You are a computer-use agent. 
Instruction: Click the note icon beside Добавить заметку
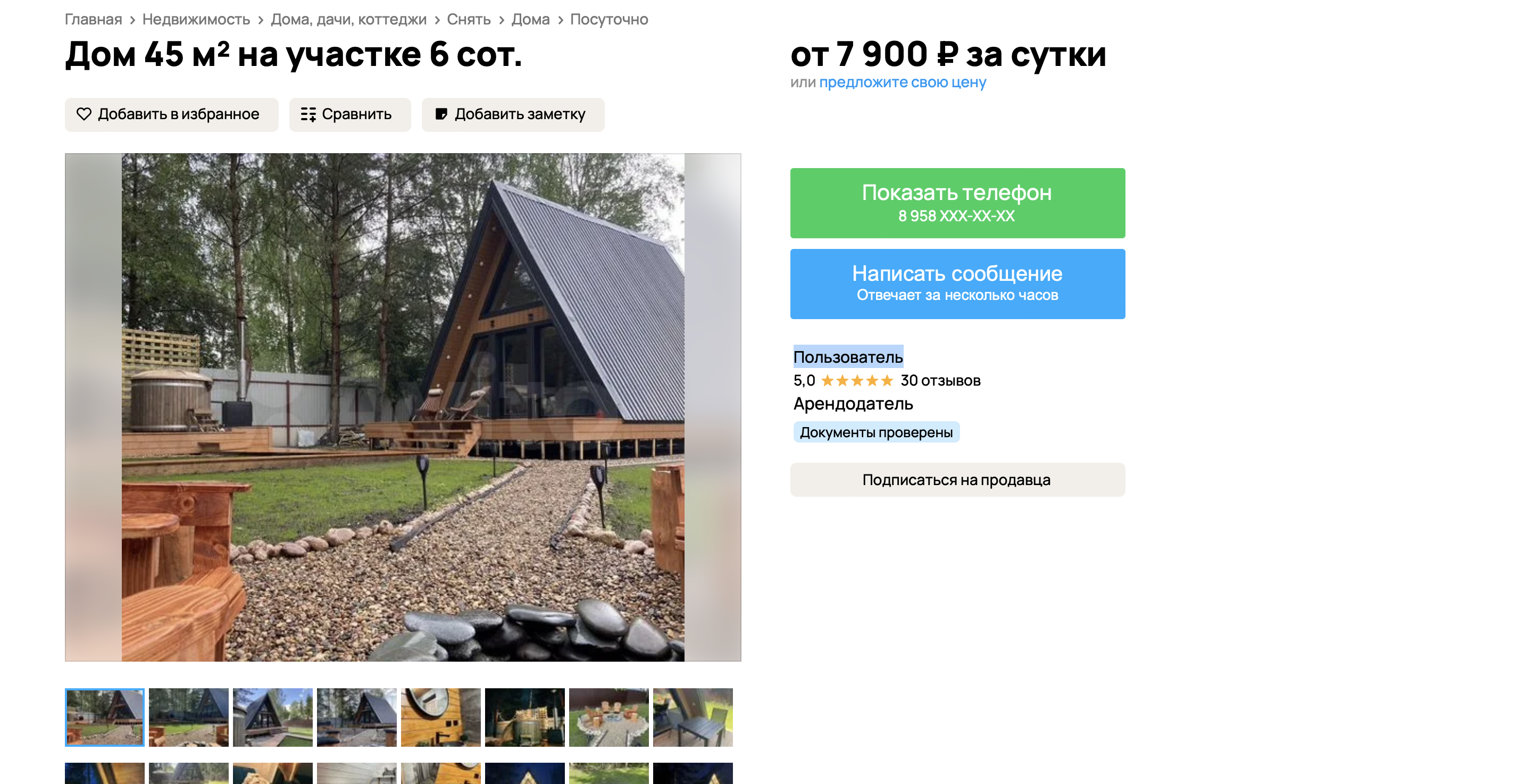[x=441, y=114]
